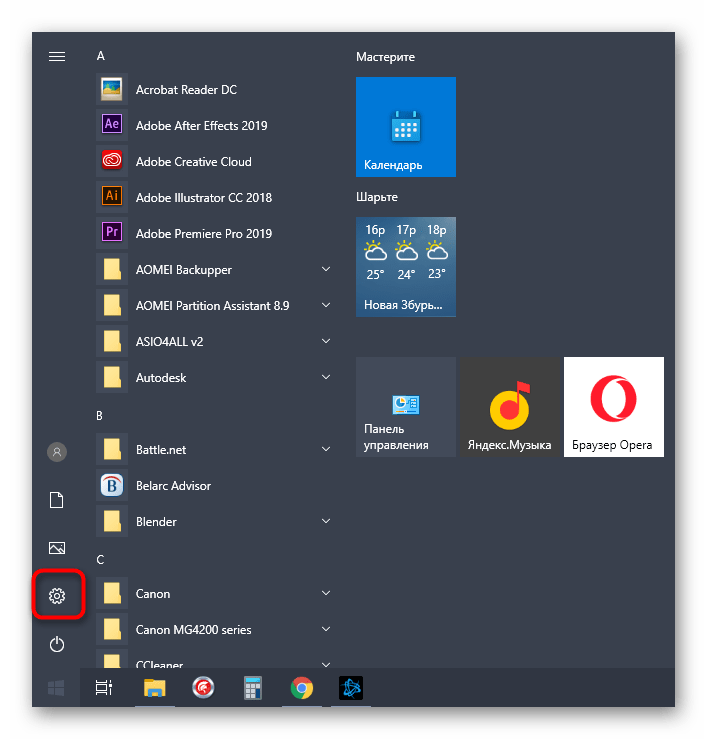Click the Power button icon
The width and height of the screenshot is (707, 739).
tap(57, 645)
